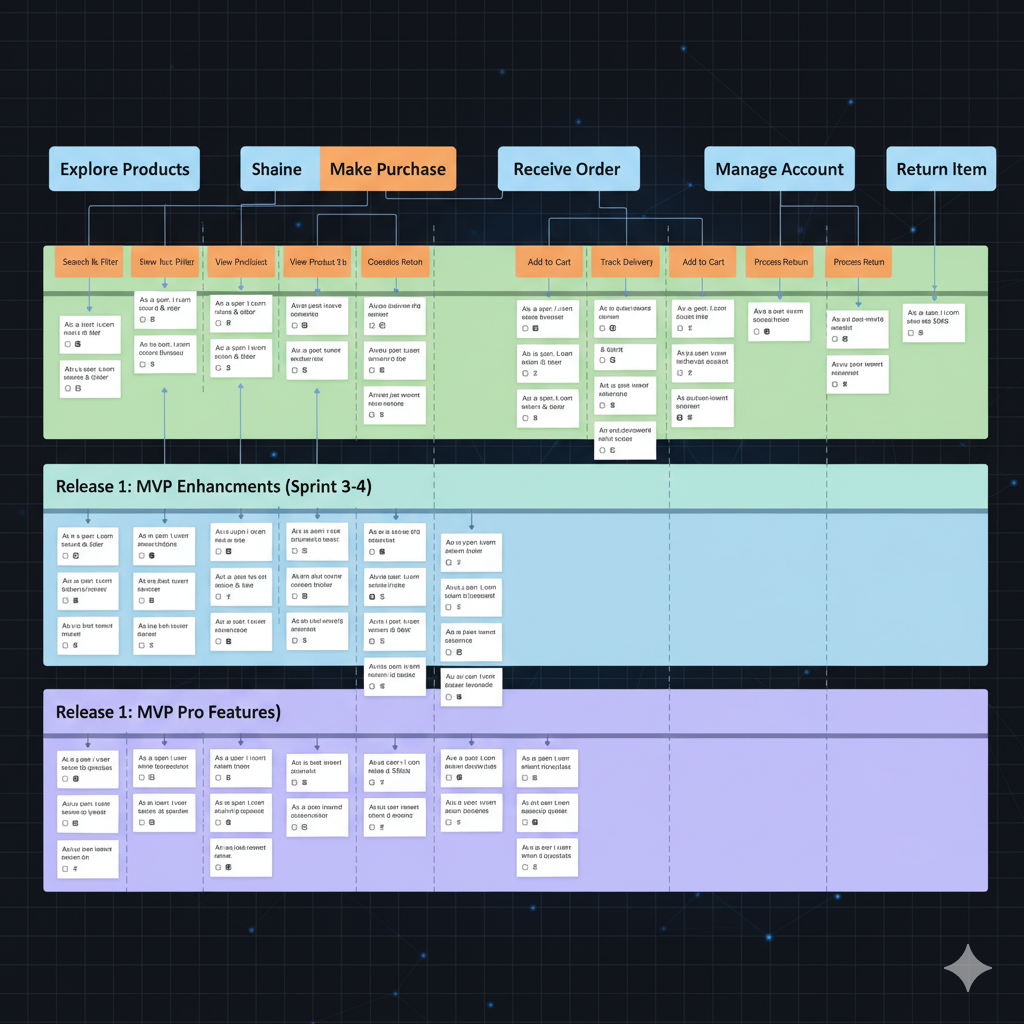Tick checkbox on first story under Track Delivery
This screenshot has width=1024, height=1024.
pyautogui.click(x=601, y=328)
